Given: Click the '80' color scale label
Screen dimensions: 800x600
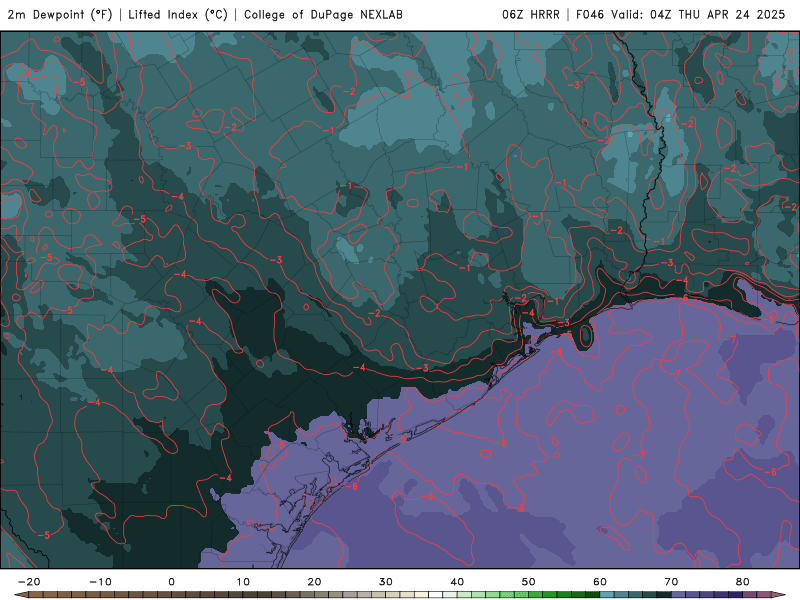Looking at the screenshot, I should tap(743, 582).
